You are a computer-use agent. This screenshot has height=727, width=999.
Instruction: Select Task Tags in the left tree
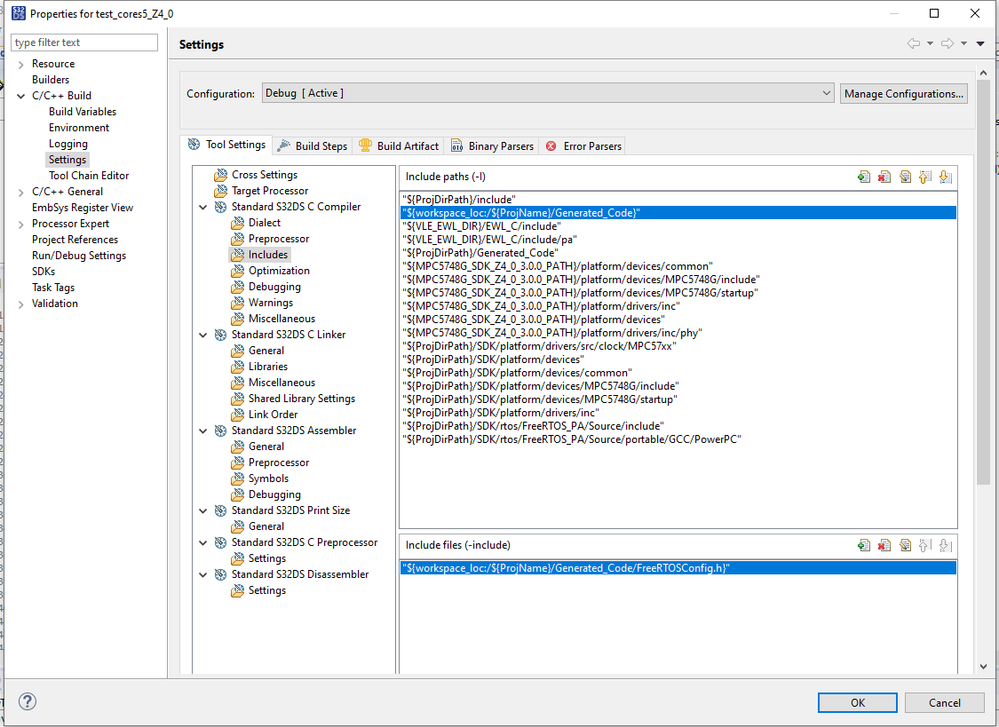point(53,287)
